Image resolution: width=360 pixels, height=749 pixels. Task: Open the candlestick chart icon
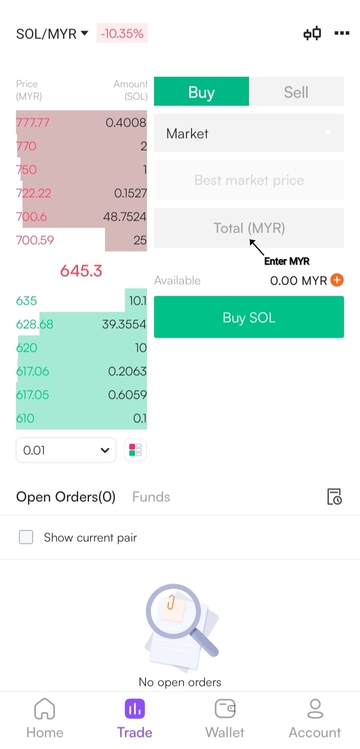coord(312,34)
